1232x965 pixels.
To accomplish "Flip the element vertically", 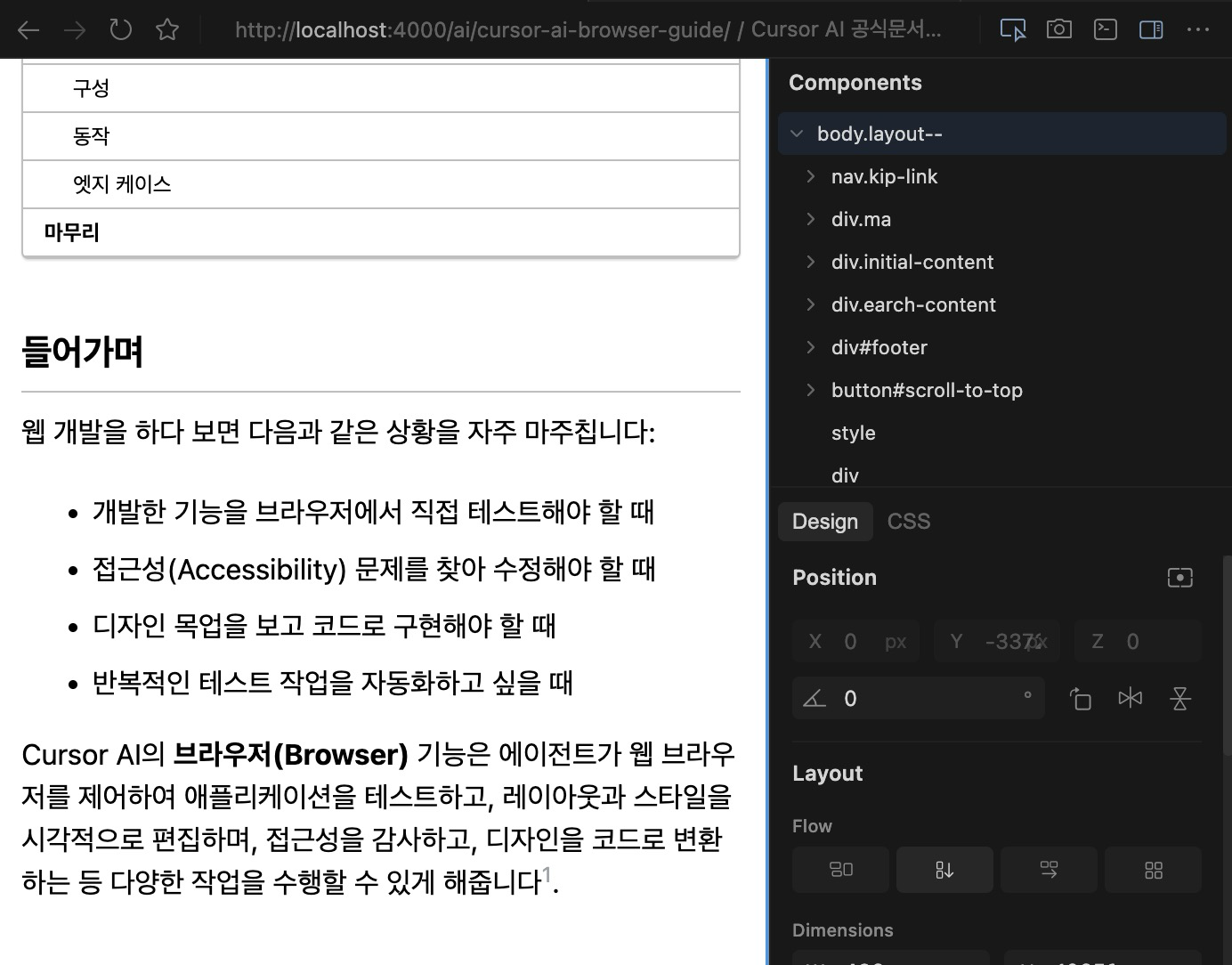I will [1180, 698].
